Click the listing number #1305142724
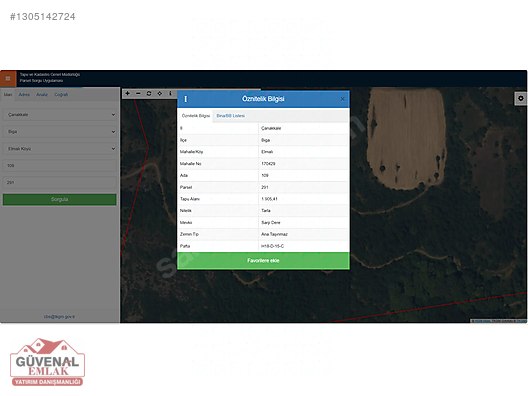The image size is (528, 396). point(43,16)
